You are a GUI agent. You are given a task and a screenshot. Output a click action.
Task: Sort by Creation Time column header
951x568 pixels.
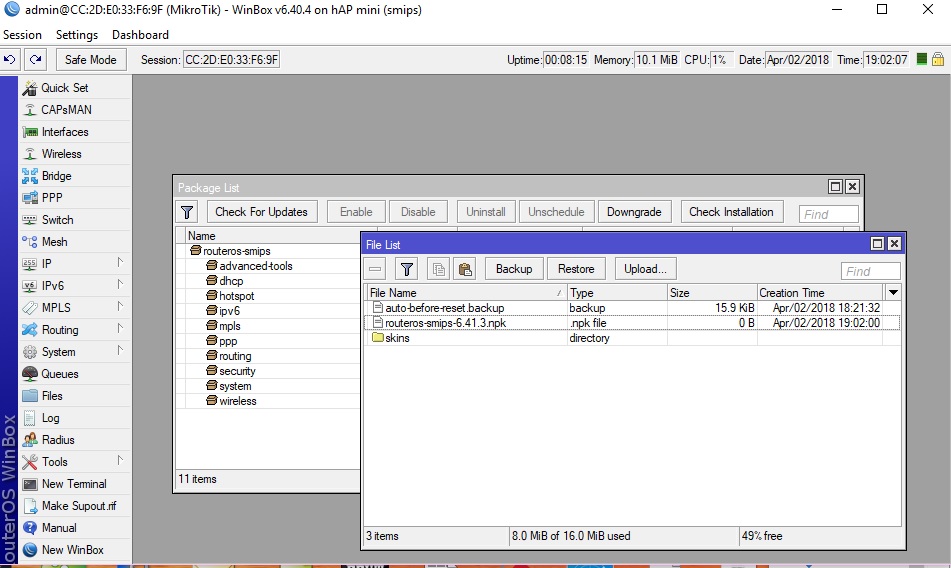click(x=820, y=293)
